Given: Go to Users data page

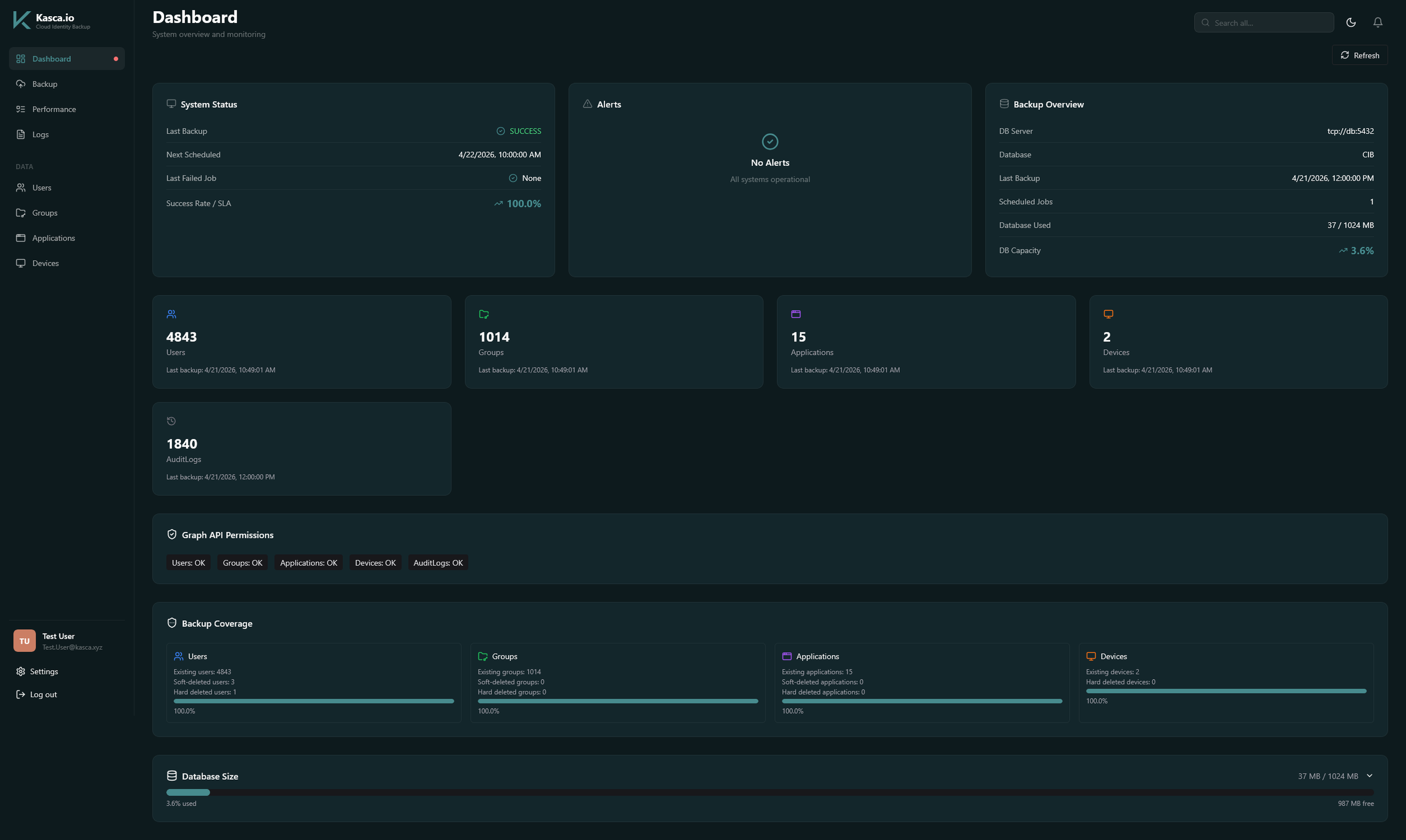Looking at the screenshot, I should (x=67, y=187).
